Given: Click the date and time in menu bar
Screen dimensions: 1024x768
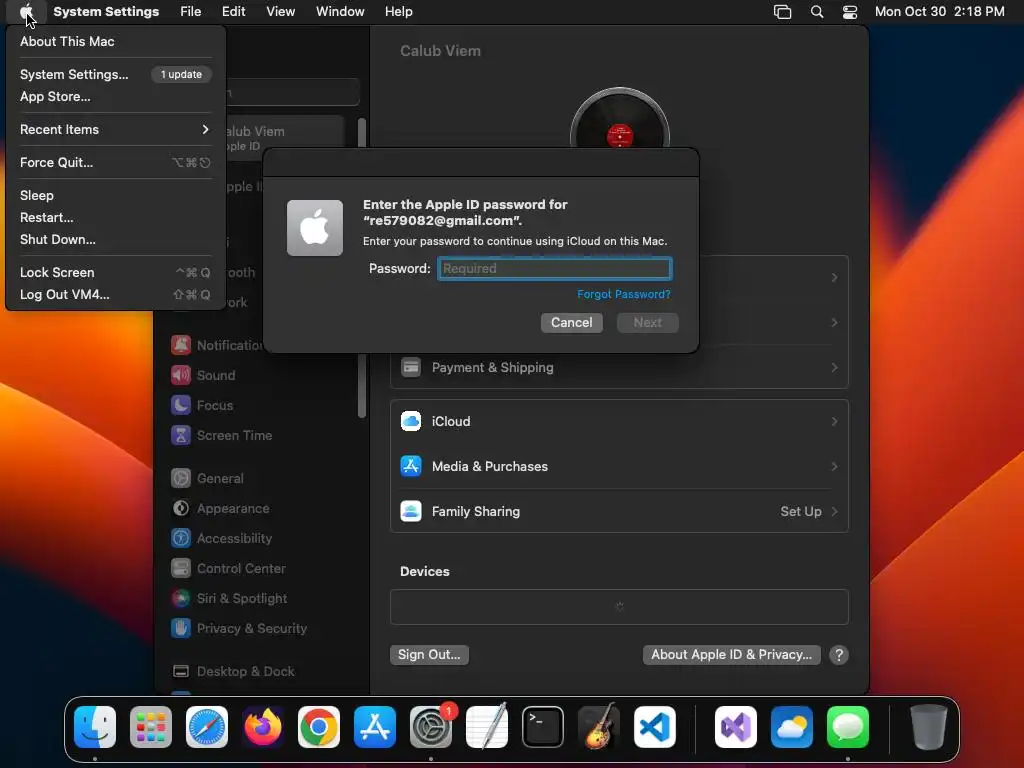Looking at the screenshot, I should tap(939, 12).
